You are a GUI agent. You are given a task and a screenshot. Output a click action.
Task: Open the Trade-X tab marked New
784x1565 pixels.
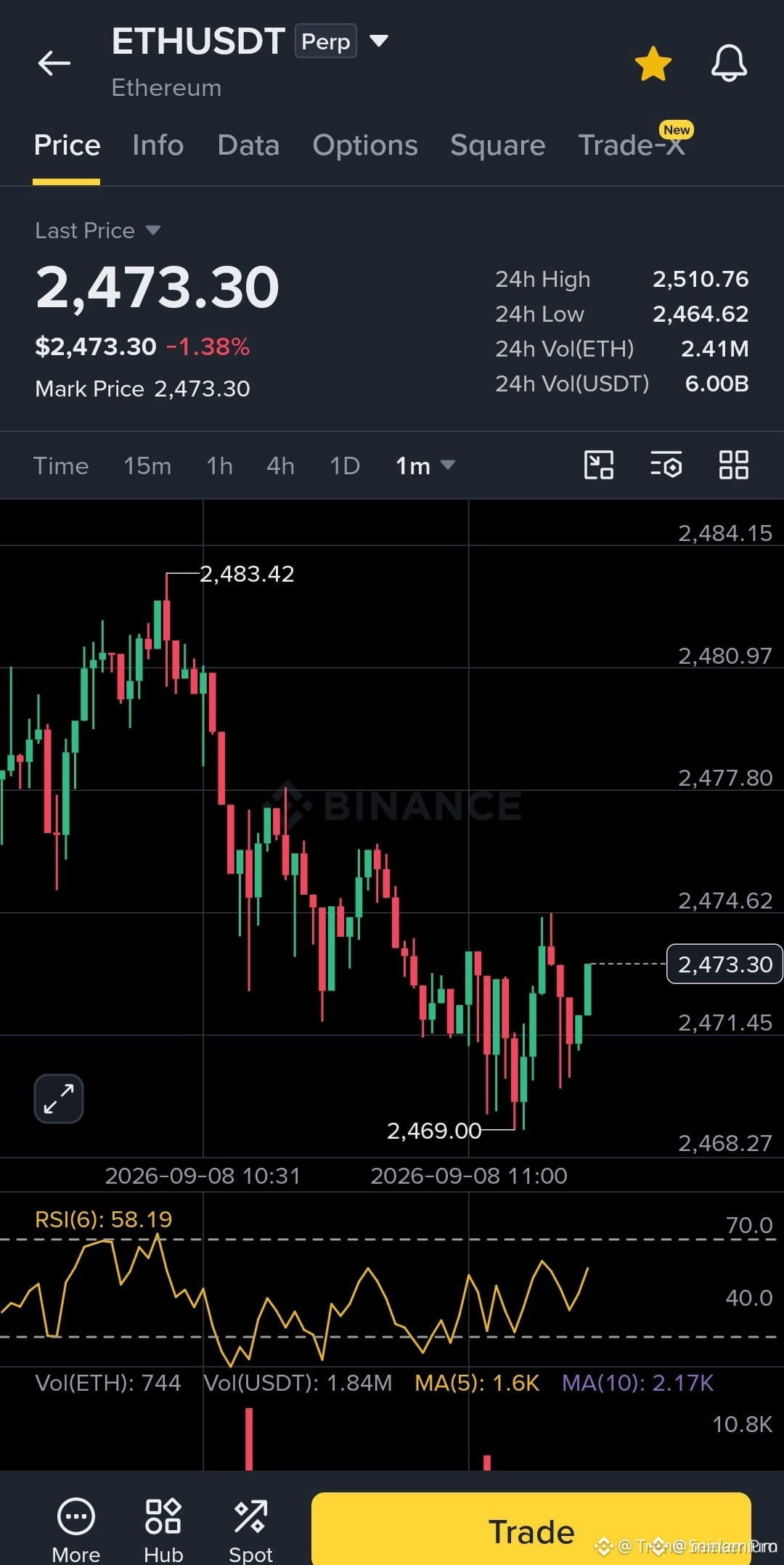click(x=632, y=145)
